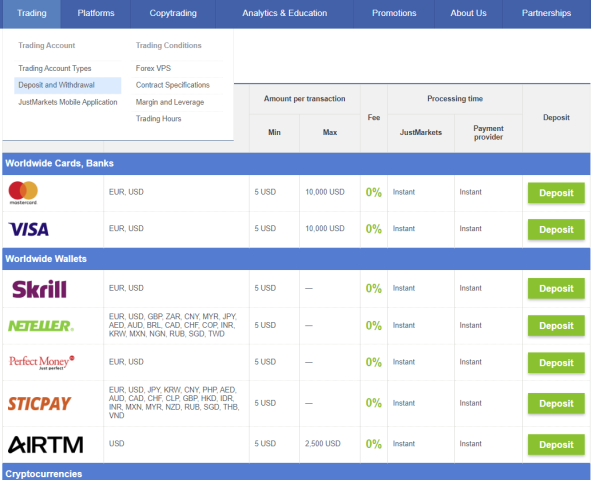The image size is (591, 480).
Task: Click the 5 USD minimum in VISA row
Action: [265, 229]
